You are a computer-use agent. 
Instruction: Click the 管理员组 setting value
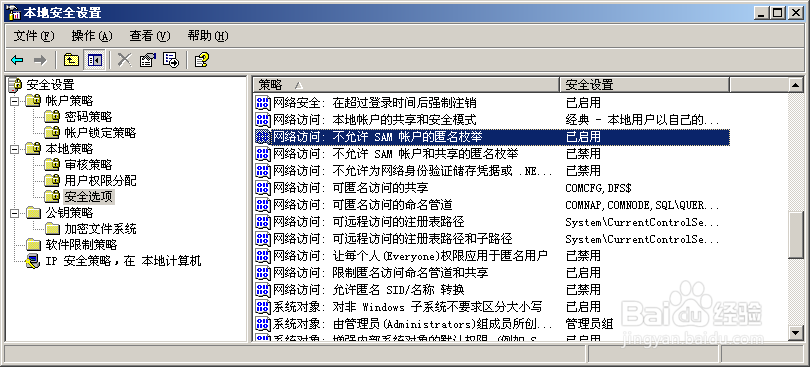pos(589,324)
